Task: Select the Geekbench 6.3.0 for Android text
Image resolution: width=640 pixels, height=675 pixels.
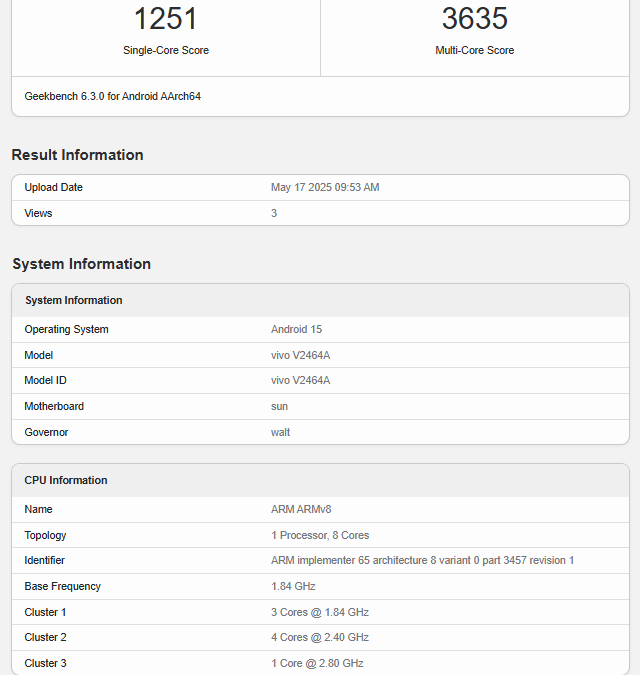Action: 113,97
